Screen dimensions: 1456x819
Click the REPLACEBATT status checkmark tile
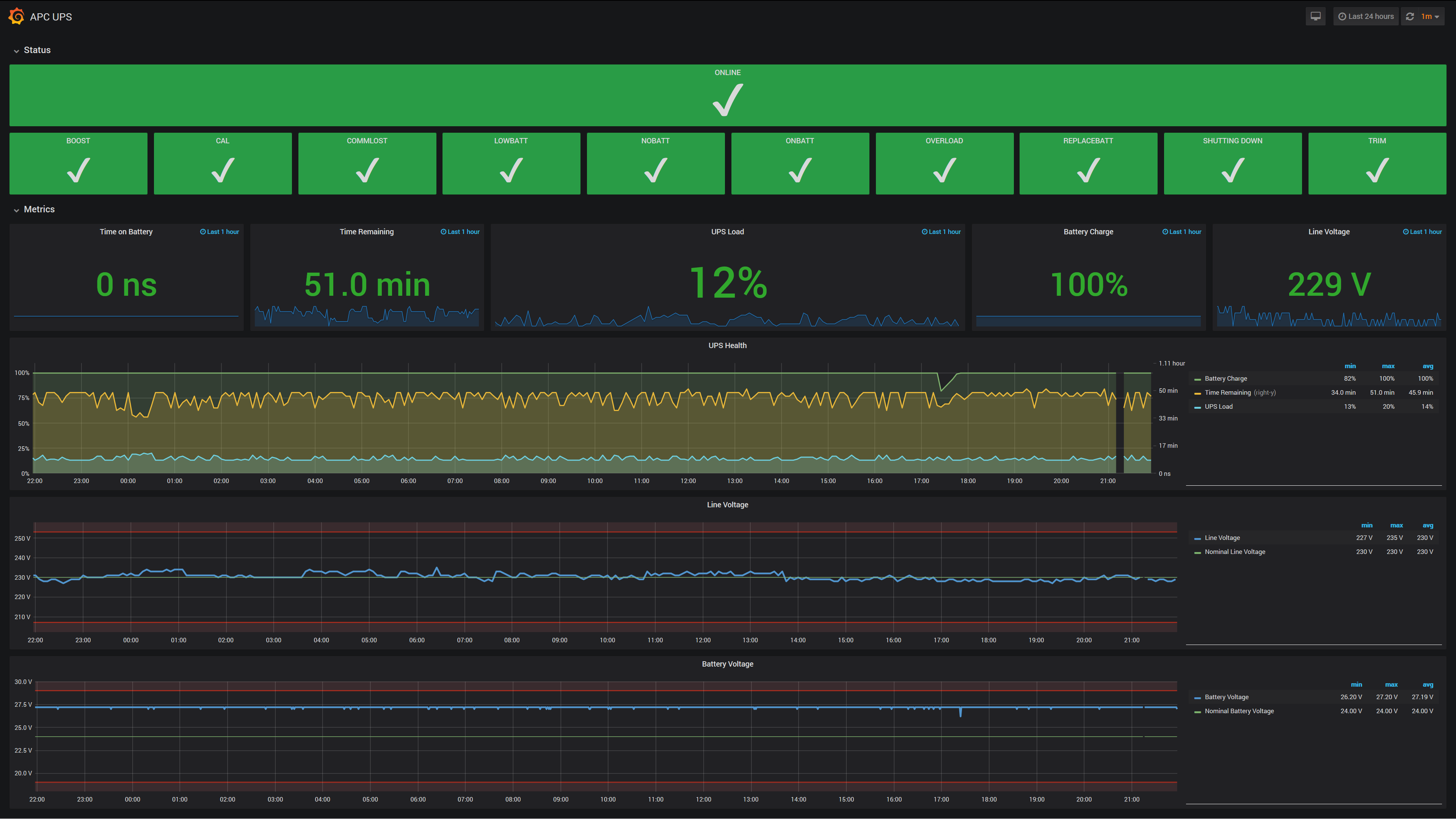1087,163
